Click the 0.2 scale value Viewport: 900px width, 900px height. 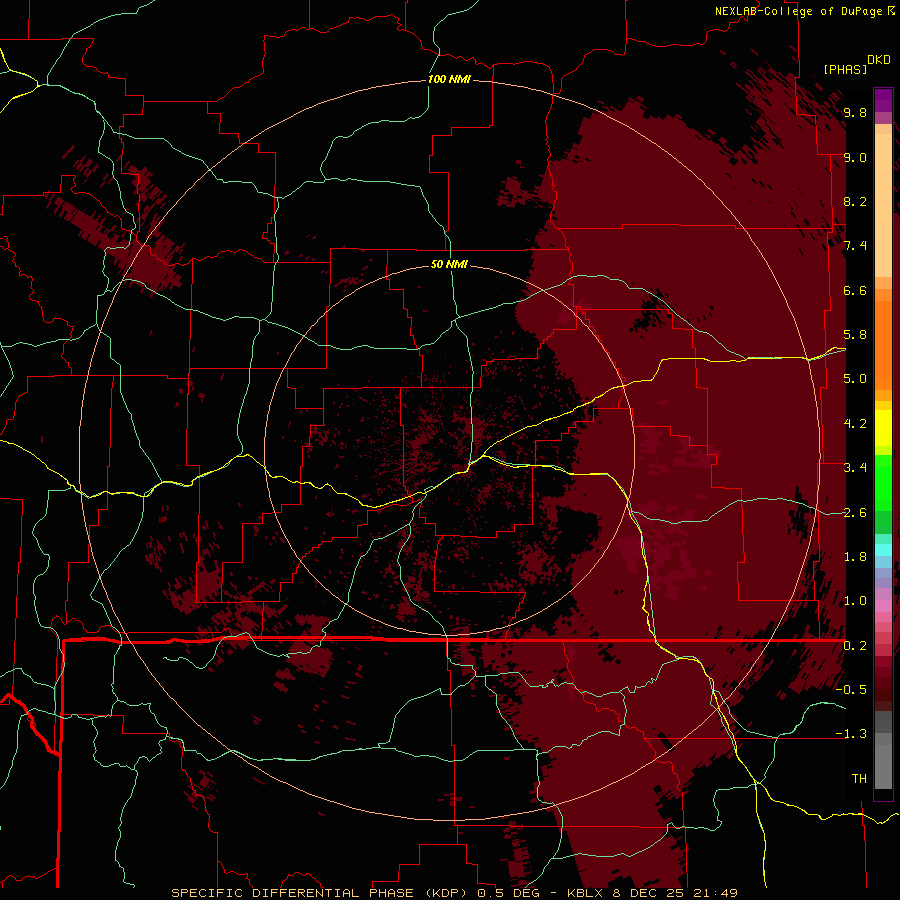[855, 646]
